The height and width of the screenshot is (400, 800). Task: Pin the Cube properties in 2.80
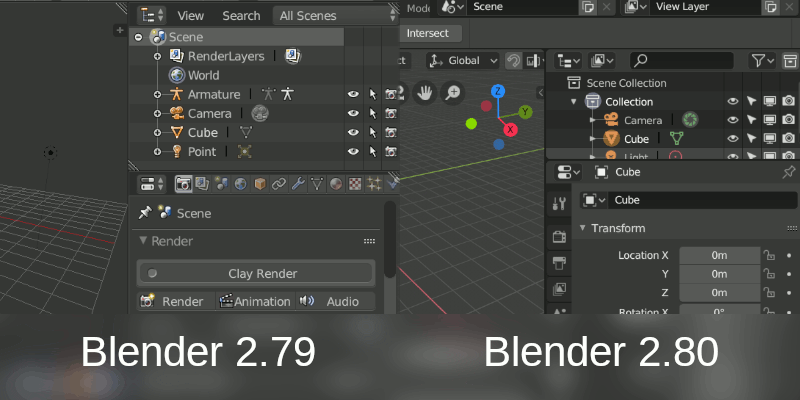[788, 172]
